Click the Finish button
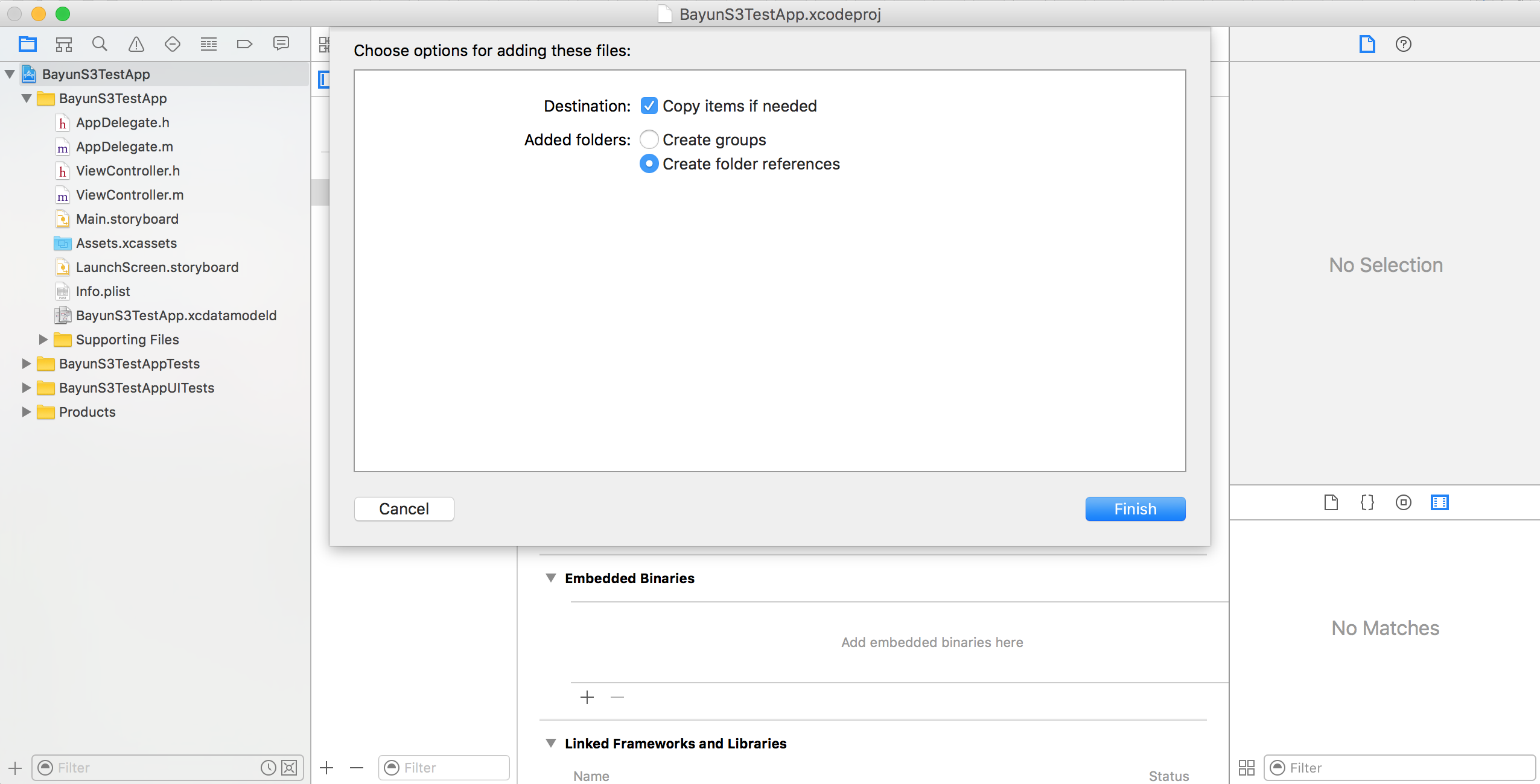This screenshot has width=1540, height=784. [x=1134, y=509]
